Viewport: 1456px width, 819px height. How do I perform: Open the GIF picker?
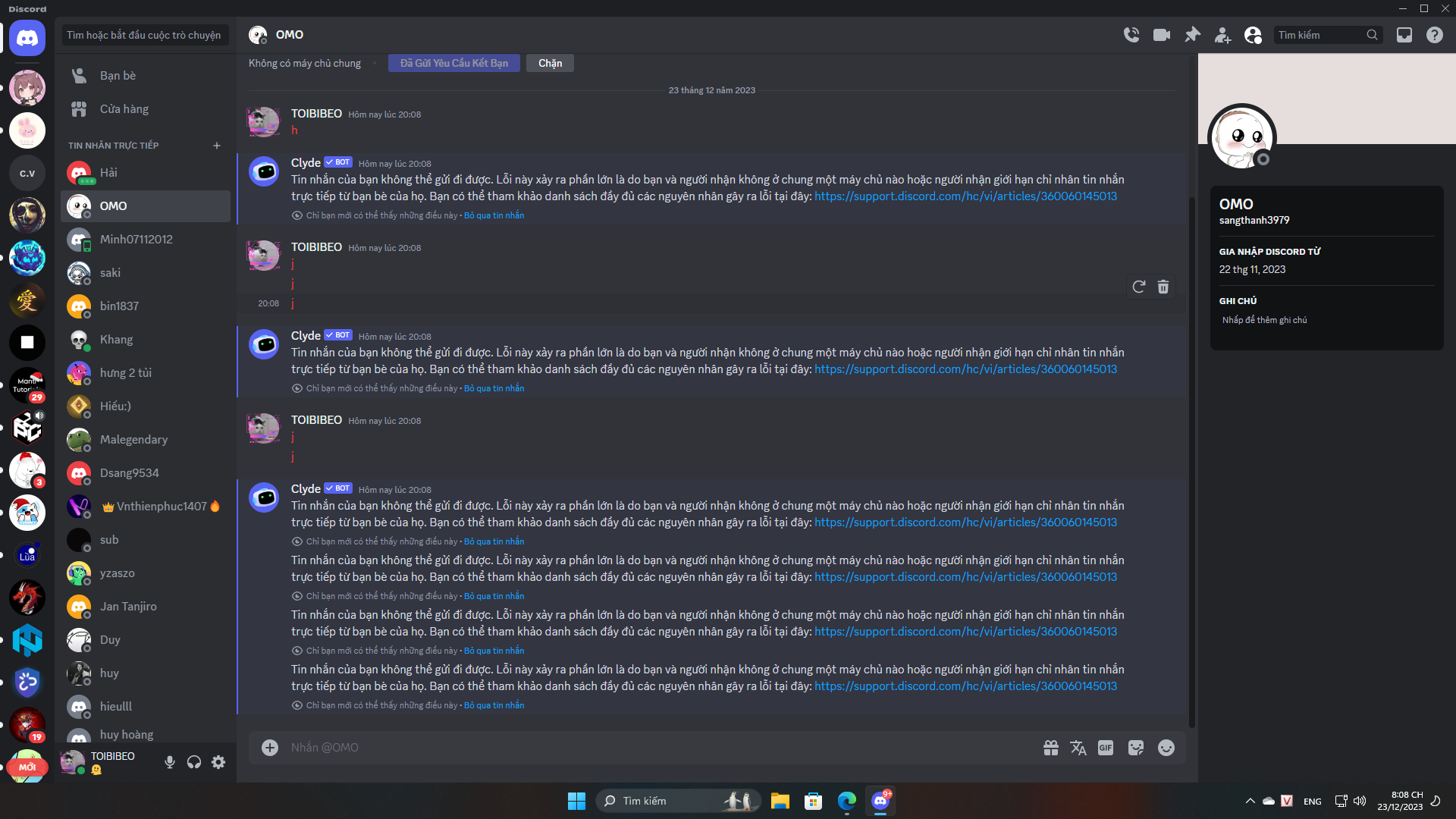click(x=1106, y=748)
